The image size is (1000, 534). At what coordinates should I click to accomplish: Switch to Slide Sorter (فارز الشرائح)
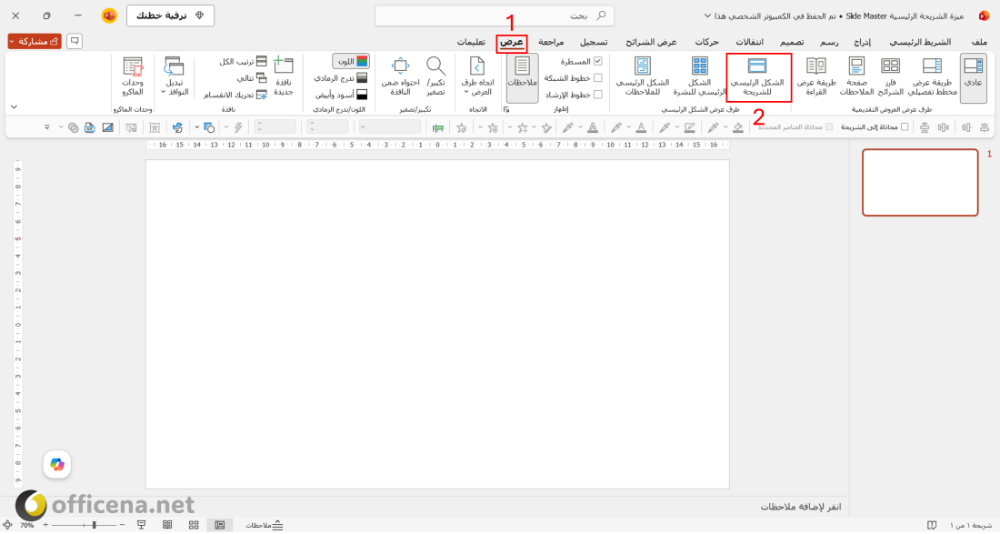click(890, 78)
